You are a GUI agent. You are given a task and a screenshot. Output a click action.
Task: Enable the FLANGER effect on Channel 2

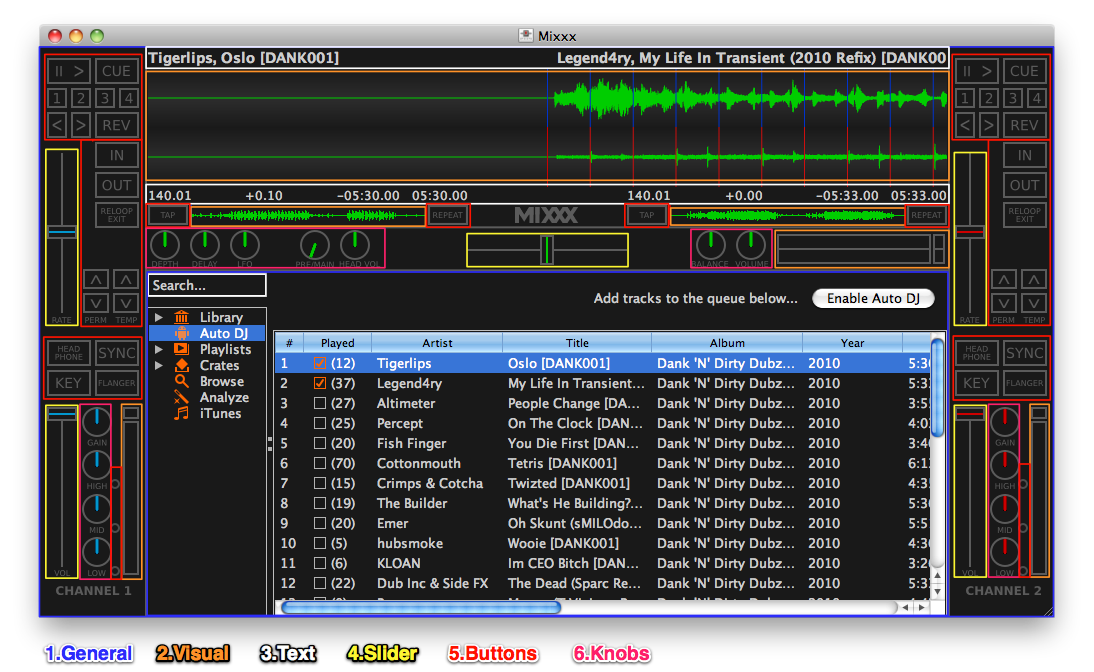1025,383
